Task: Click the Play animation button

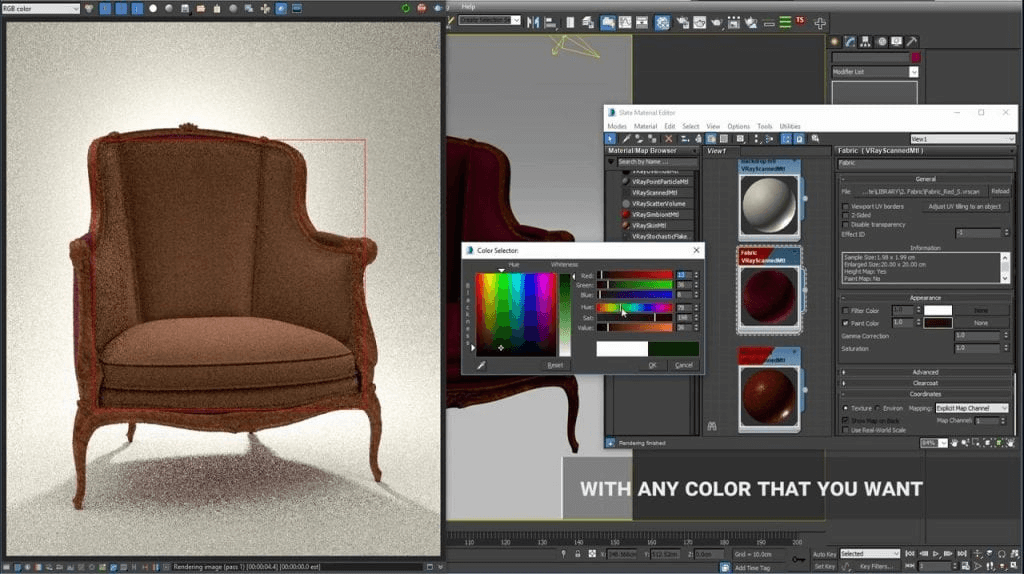Action: (x=935, y=554)
